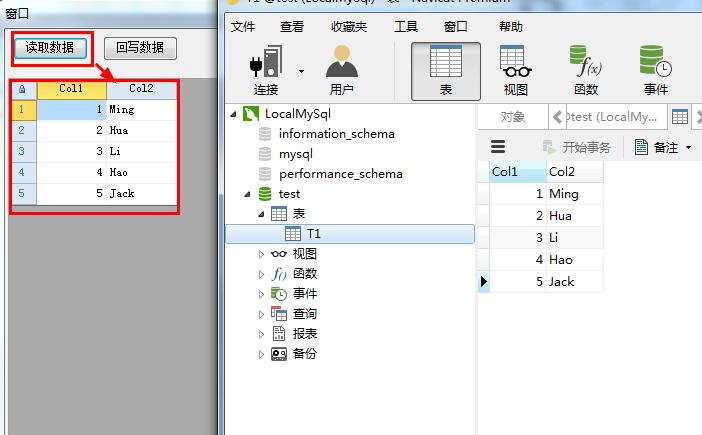Collapse the 表 tree node
The height and width of the screenshot is (435, 702).
pyautogui.click(x=261, y=214)
